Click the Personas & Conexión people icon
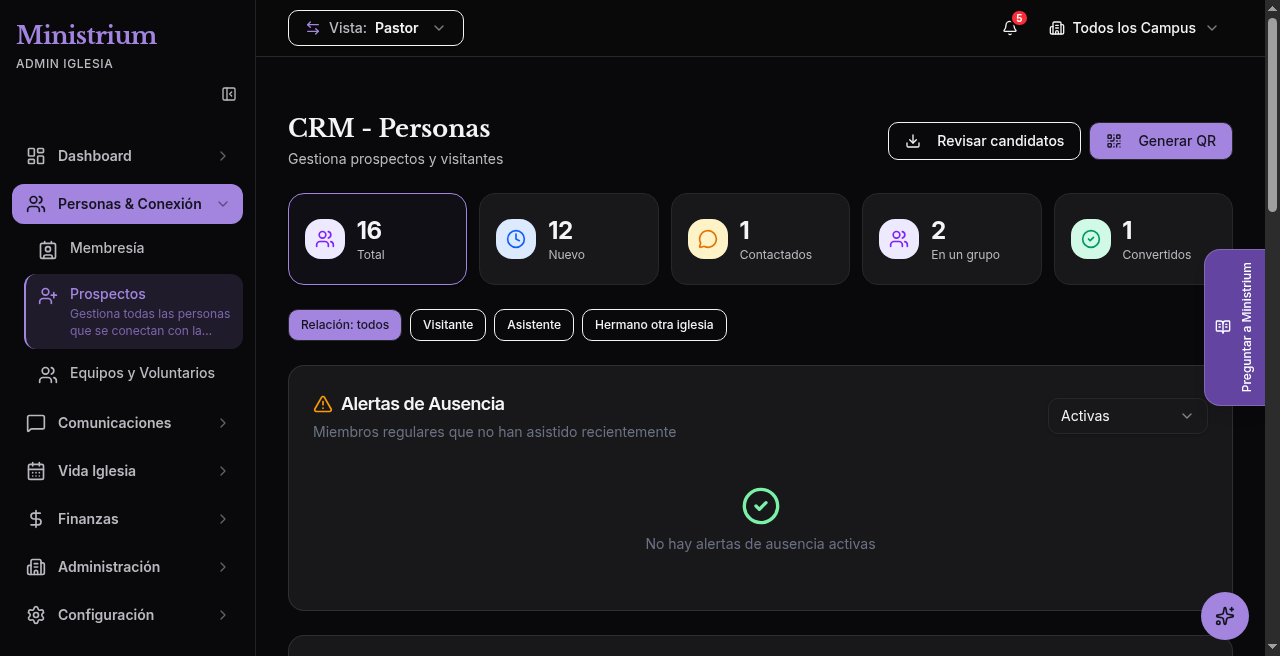This screenshot has width=1280, height=656. [x=36, y=204]
